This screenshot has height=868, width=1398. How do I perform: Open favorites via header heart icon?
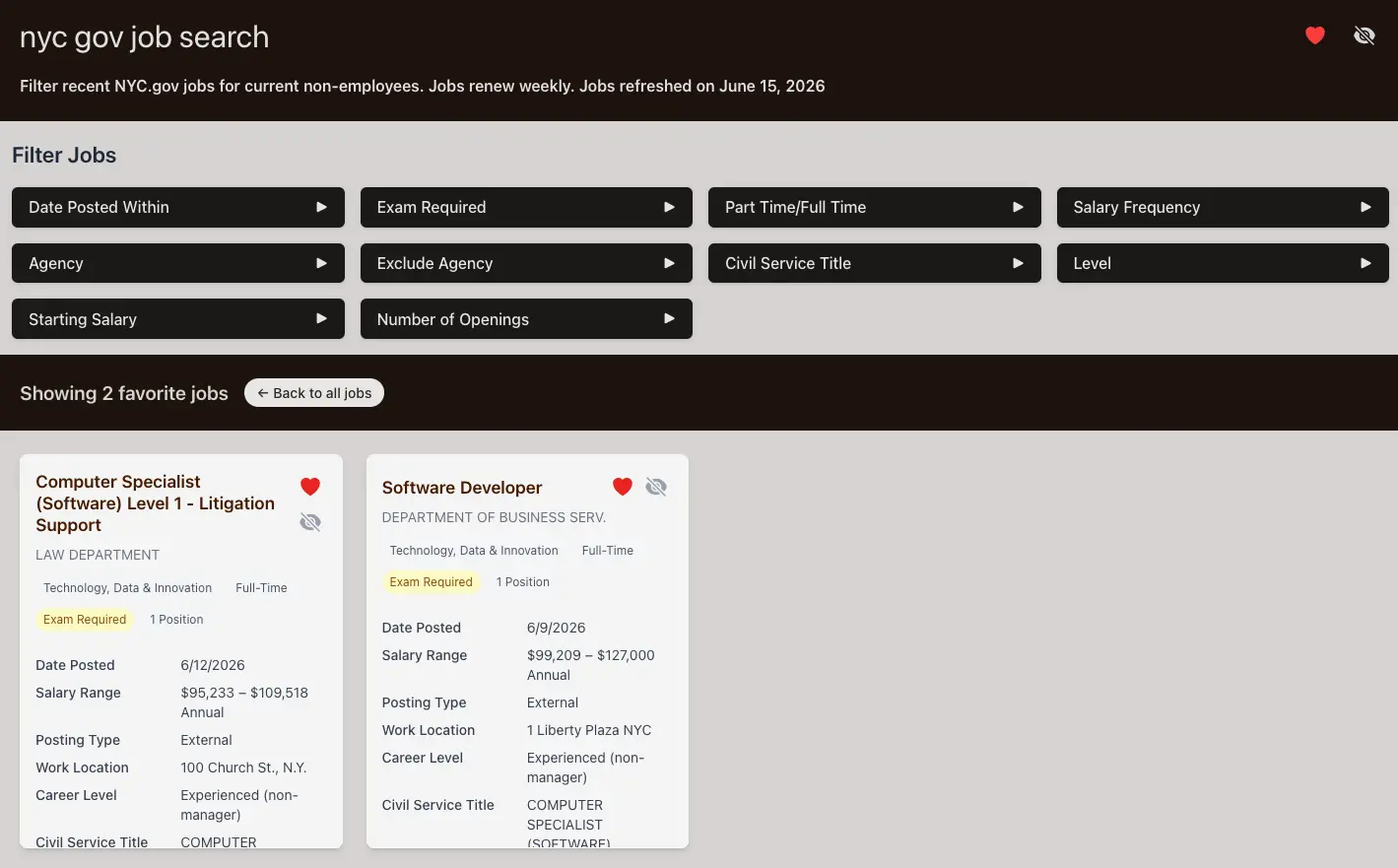point(1315,35)
